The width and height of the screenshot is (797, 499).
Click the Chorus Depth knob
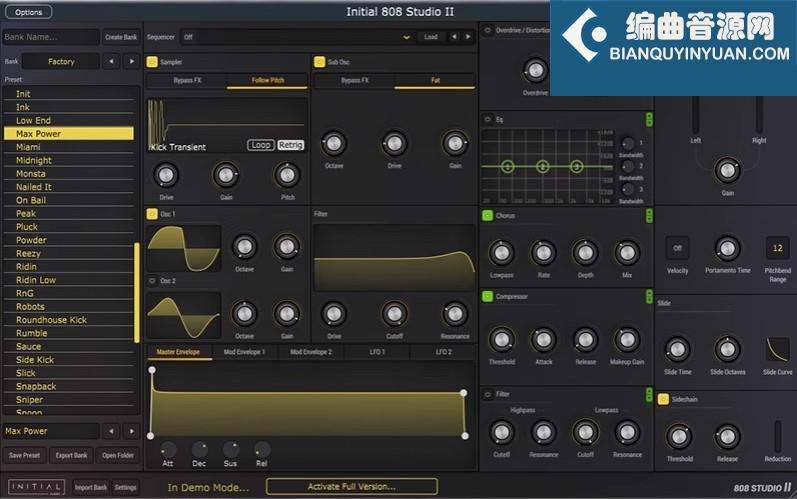(x=585, y=253)
